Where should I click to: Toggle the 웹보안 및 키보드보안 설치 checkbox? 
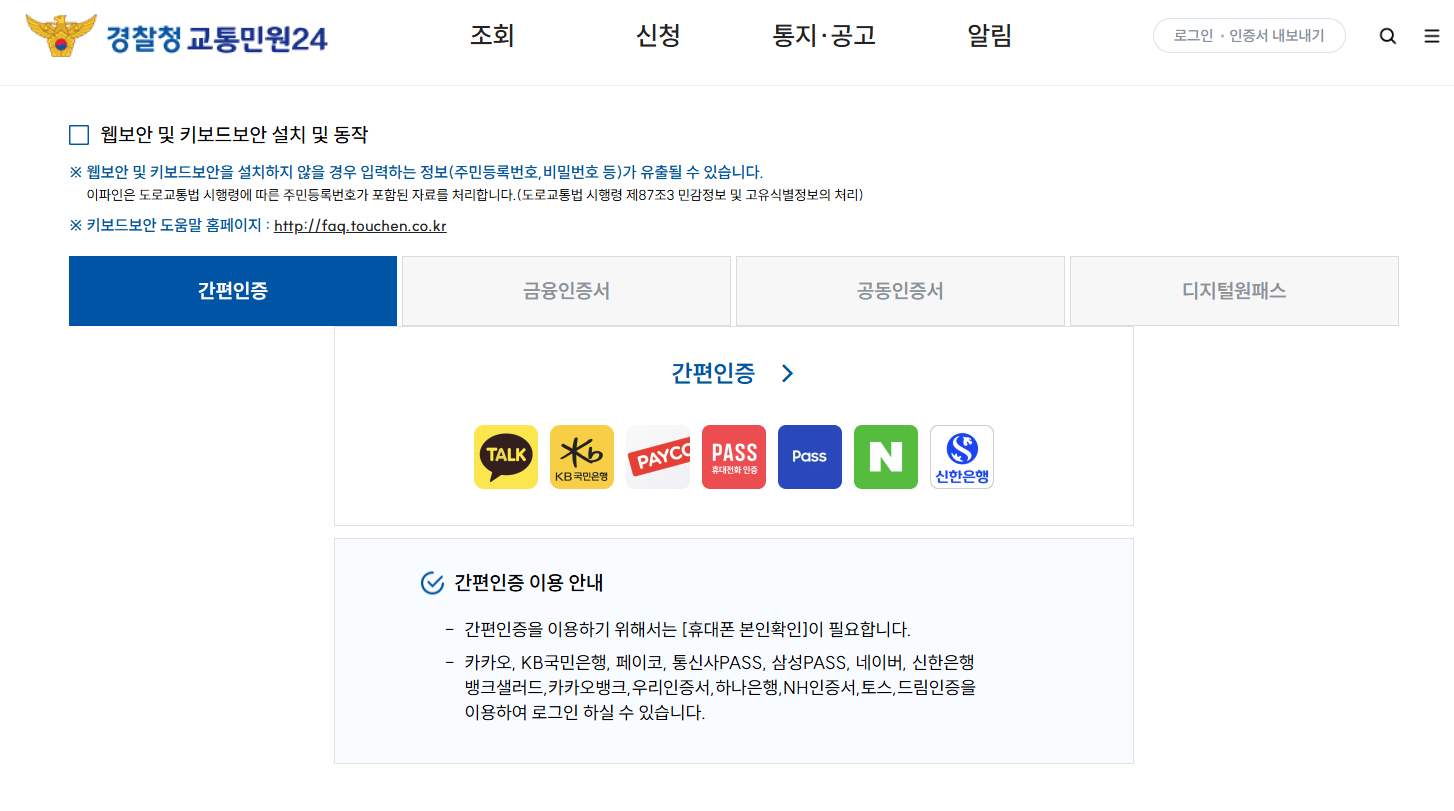pos(79,135)
